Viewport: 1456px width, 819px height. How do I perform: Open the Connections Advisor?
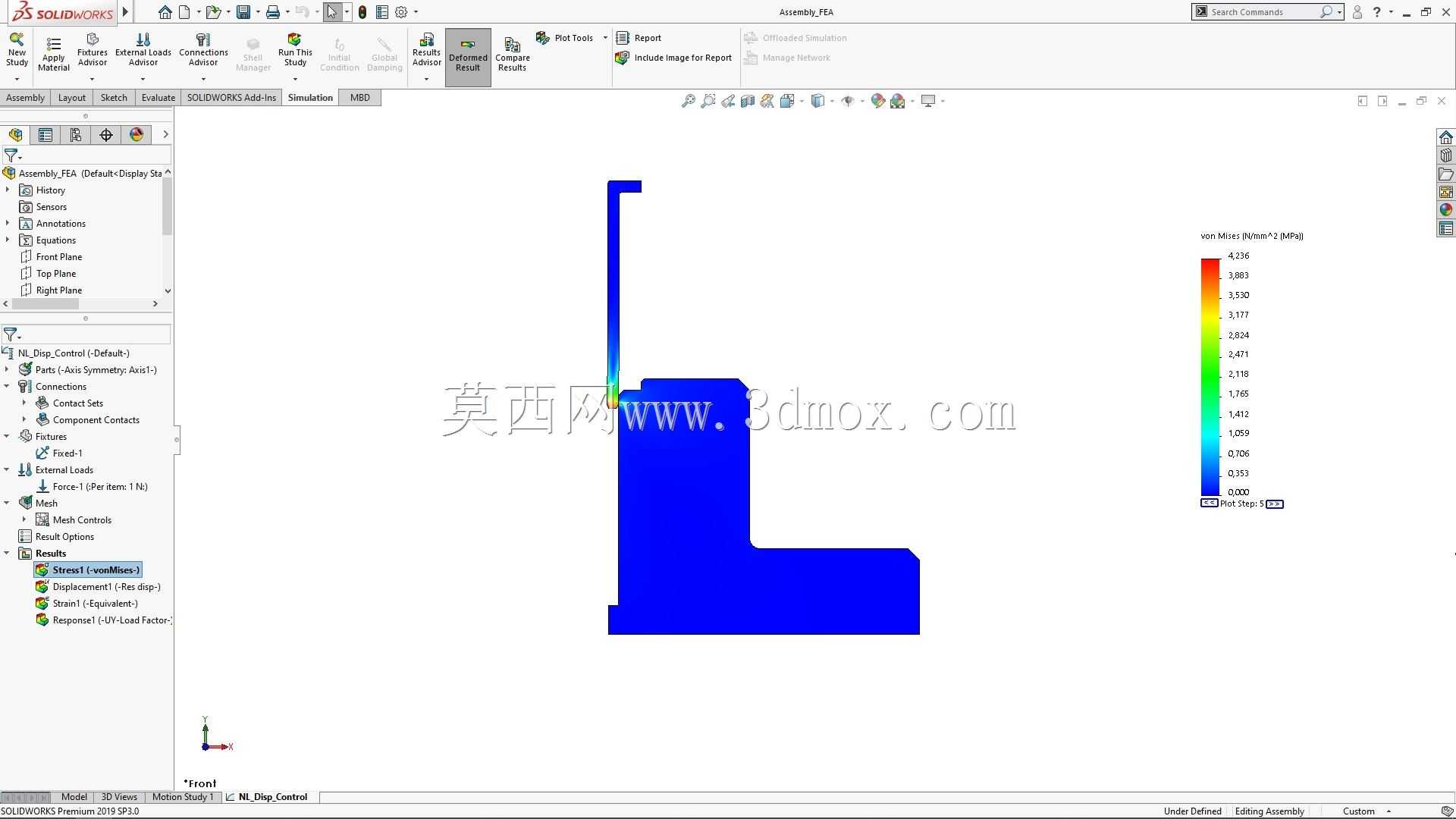(203, 50)
